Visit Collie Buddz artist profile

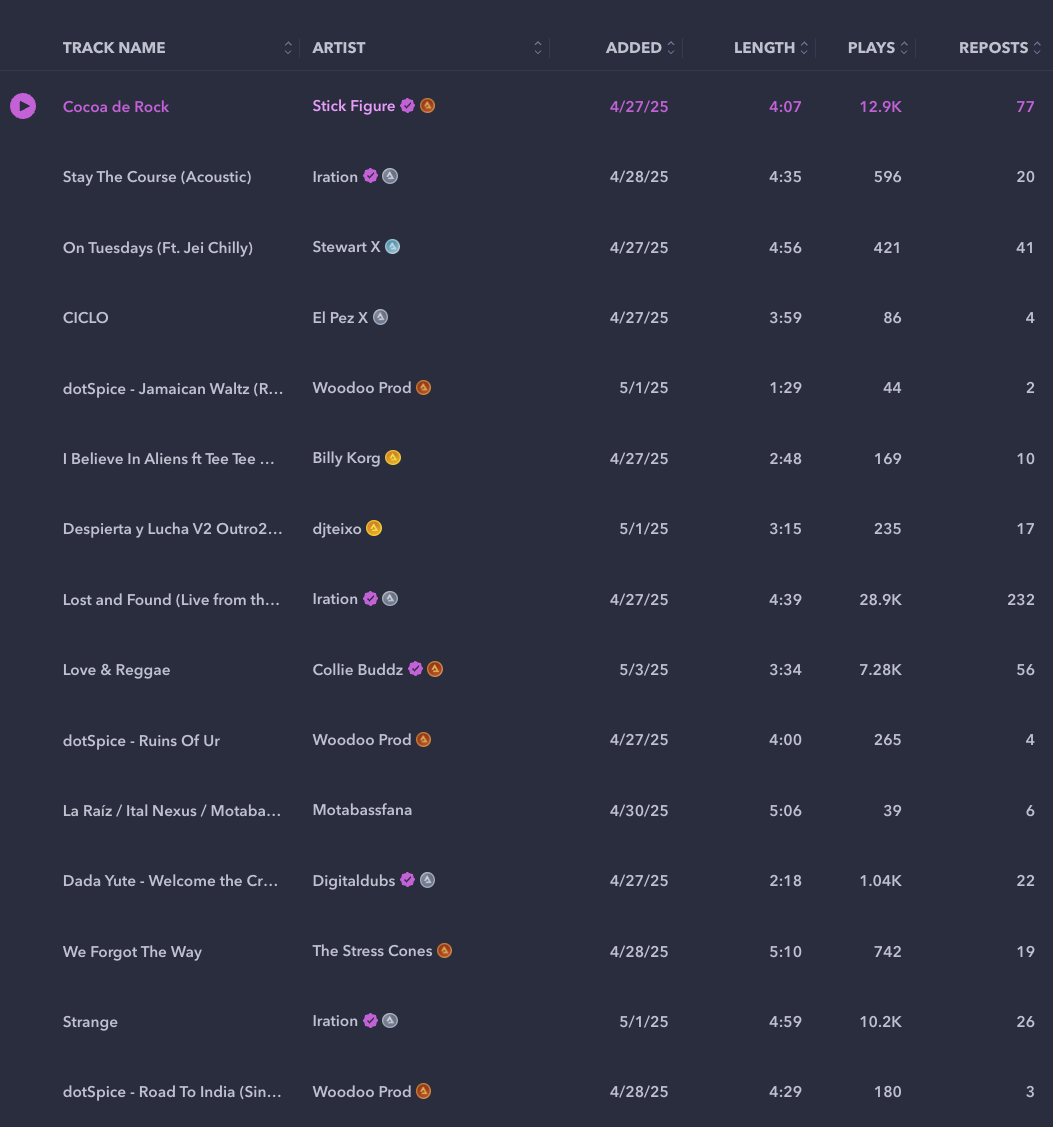tap(357, 669)
